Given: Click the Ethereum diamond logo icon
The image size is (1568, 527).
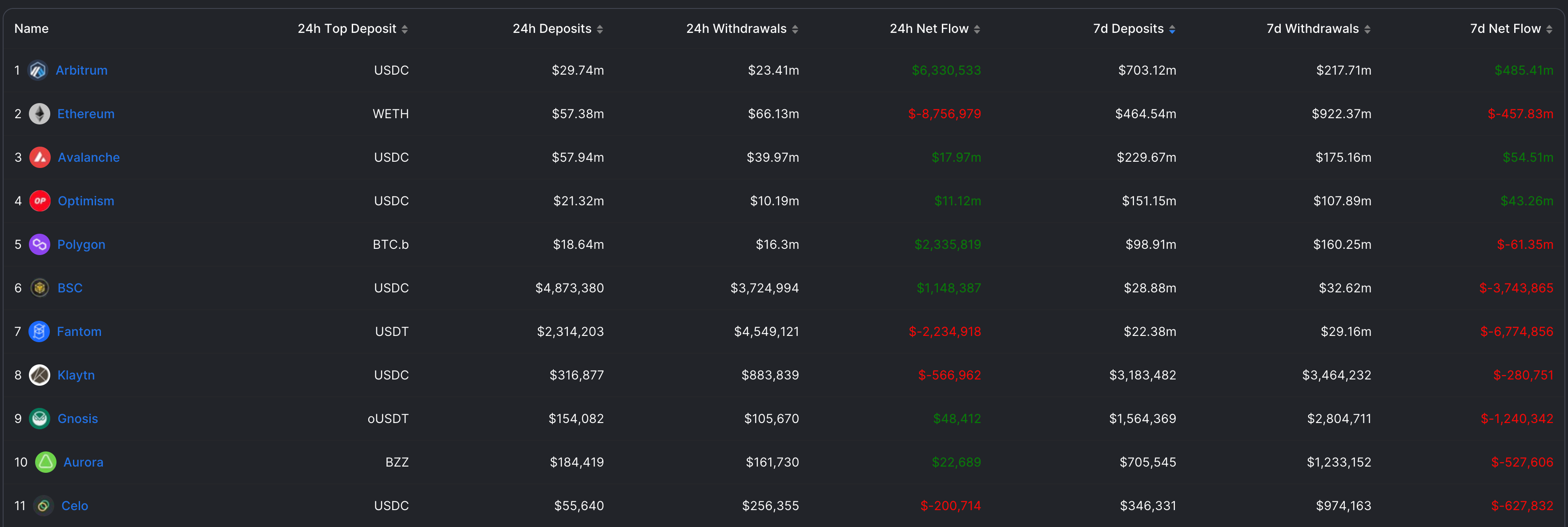Looking at the screenshot, I should [40, 114].
